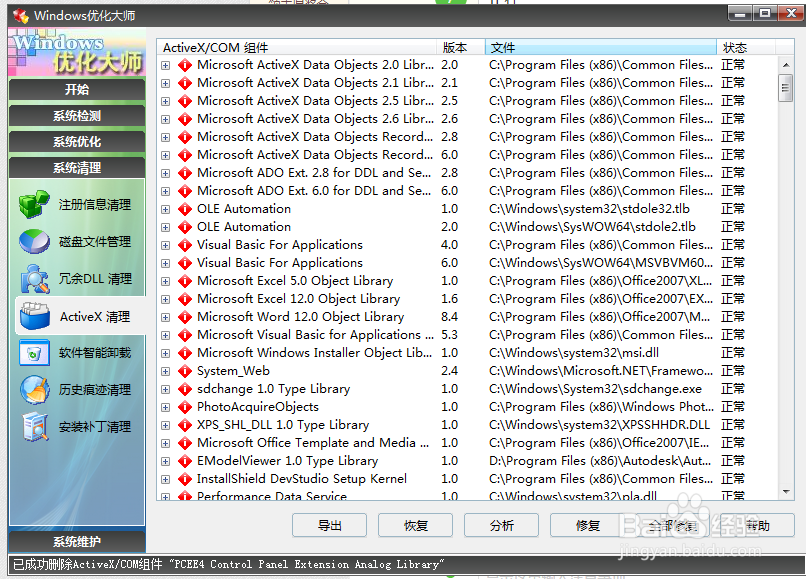Open the 系统维护 sidebar section
This screenshot has height=579, width=806.
coord(77,541)
